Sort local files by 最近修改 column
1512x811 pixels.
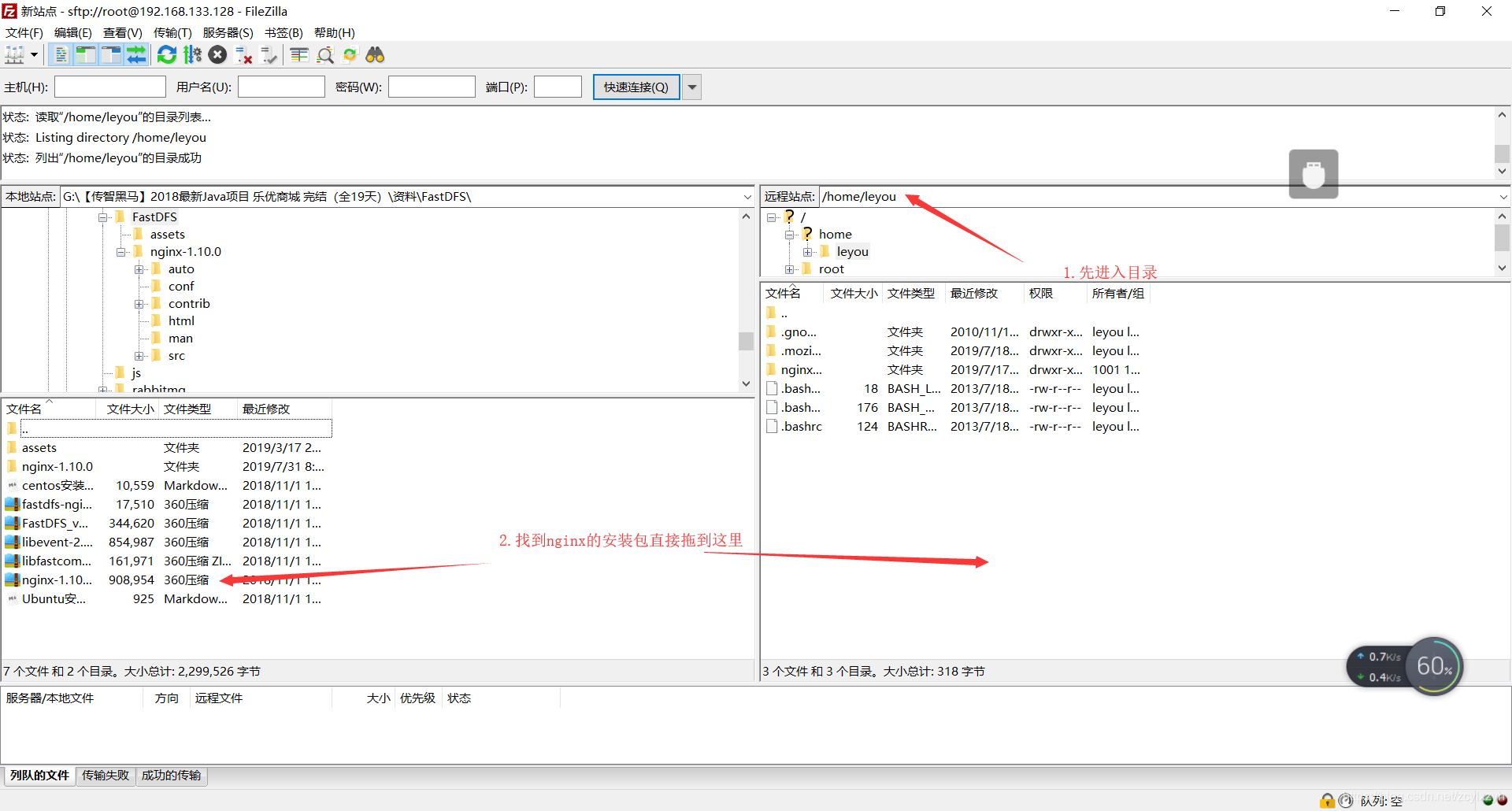click(x=283, y=409)
